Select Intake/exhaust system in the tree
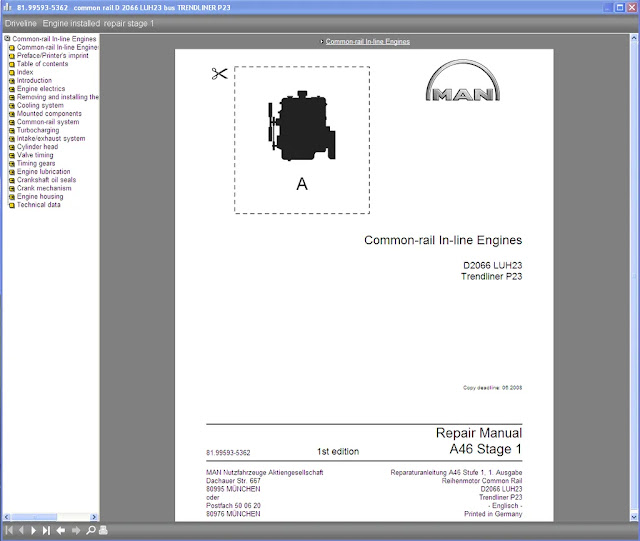The width and height of the screenshot is (640, 541). tap(51, 138)
